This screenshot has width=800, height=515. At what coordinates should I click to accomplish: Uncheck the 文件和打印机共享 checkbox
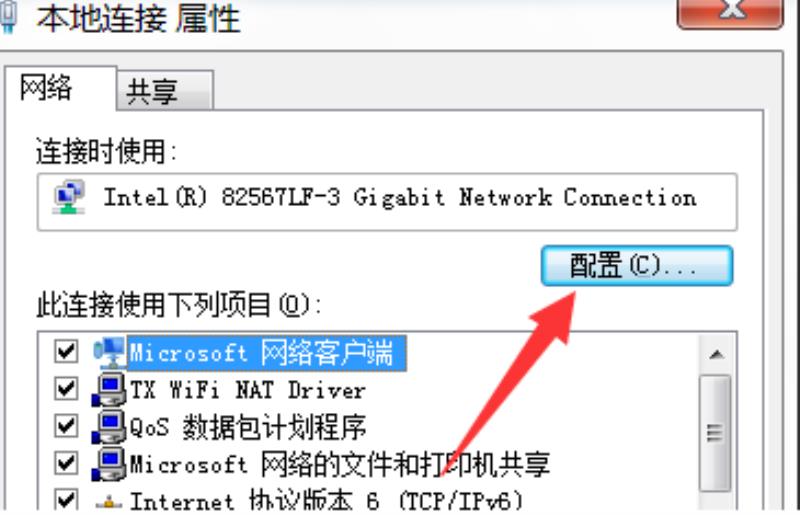point(66,463)
